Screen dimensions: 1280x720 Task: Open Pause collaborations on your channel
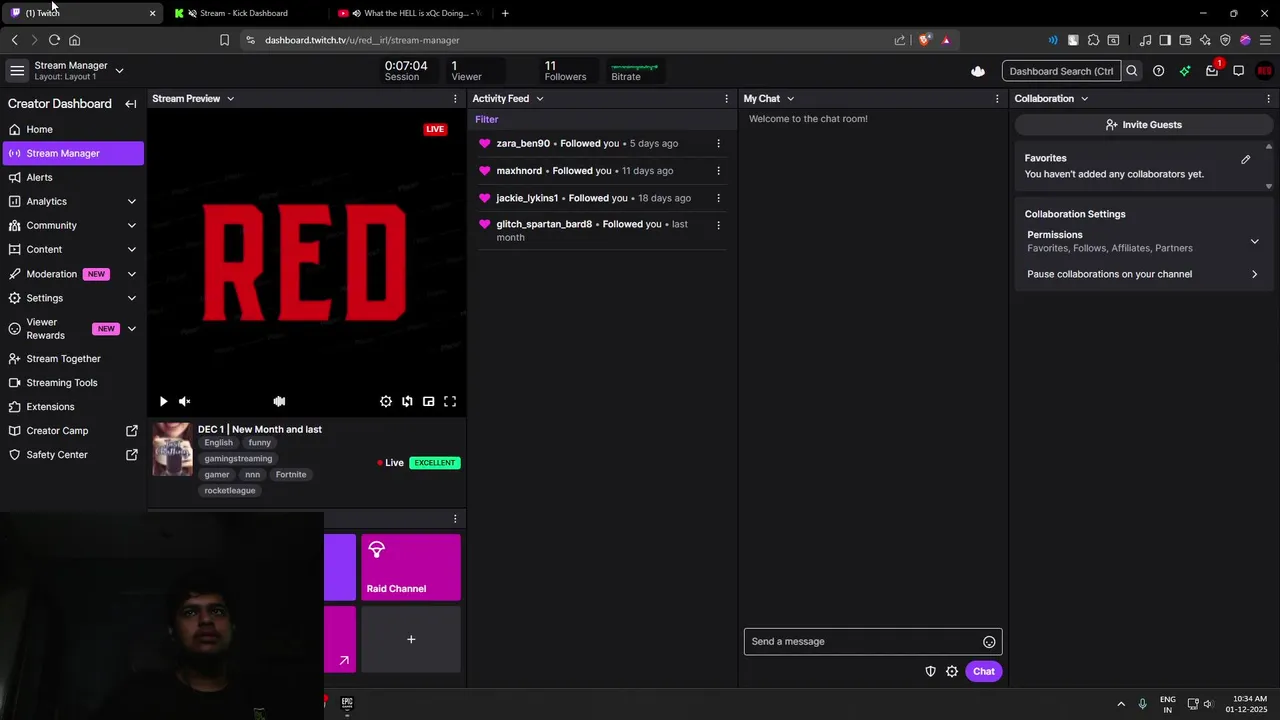1143,274
